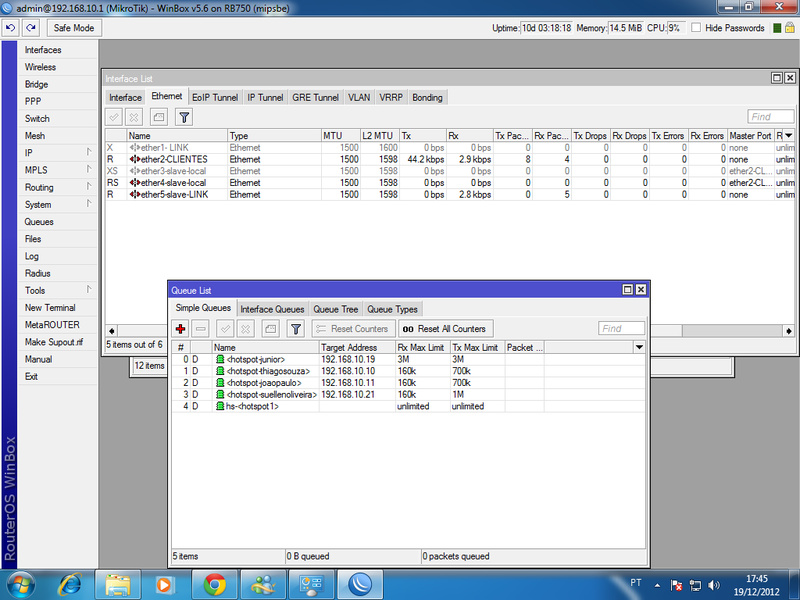
Task: Click the Find field in Queue List
Action: pyautogui.click(x=621, y=329)
